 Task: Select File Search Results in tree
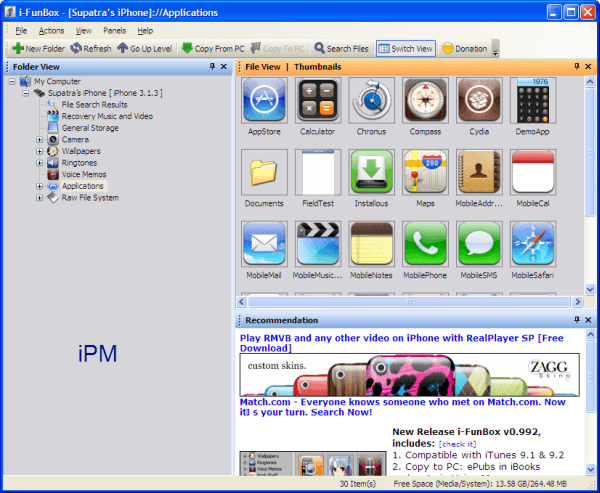(95, 104)
